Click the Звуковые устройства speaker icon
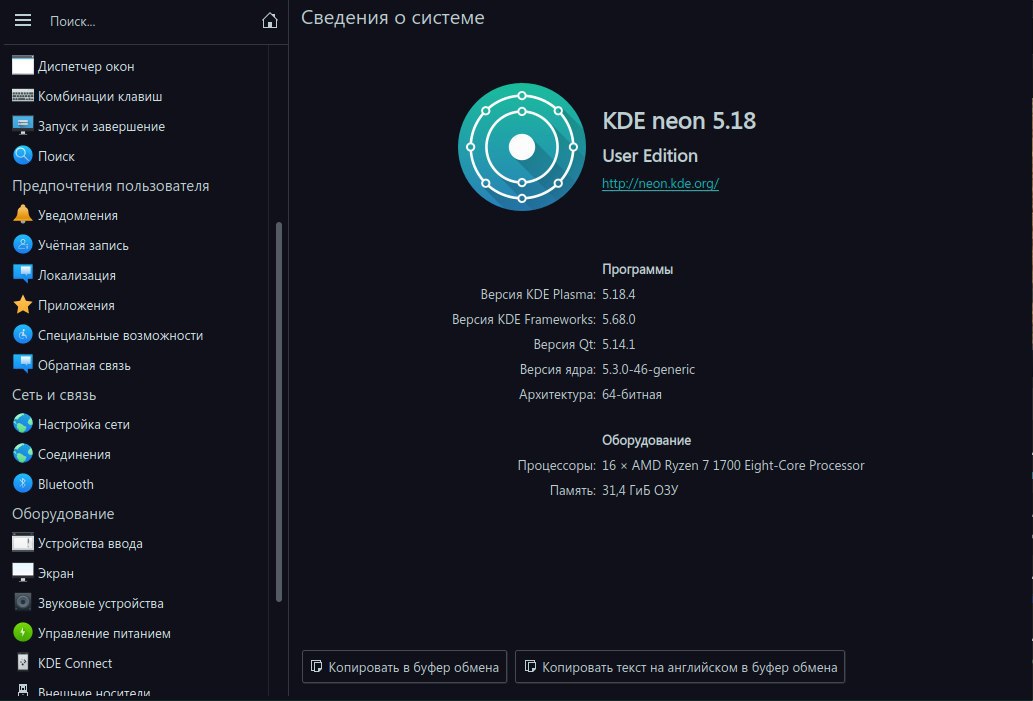Viewport: 1033px width, 701px height. (22, 603)
